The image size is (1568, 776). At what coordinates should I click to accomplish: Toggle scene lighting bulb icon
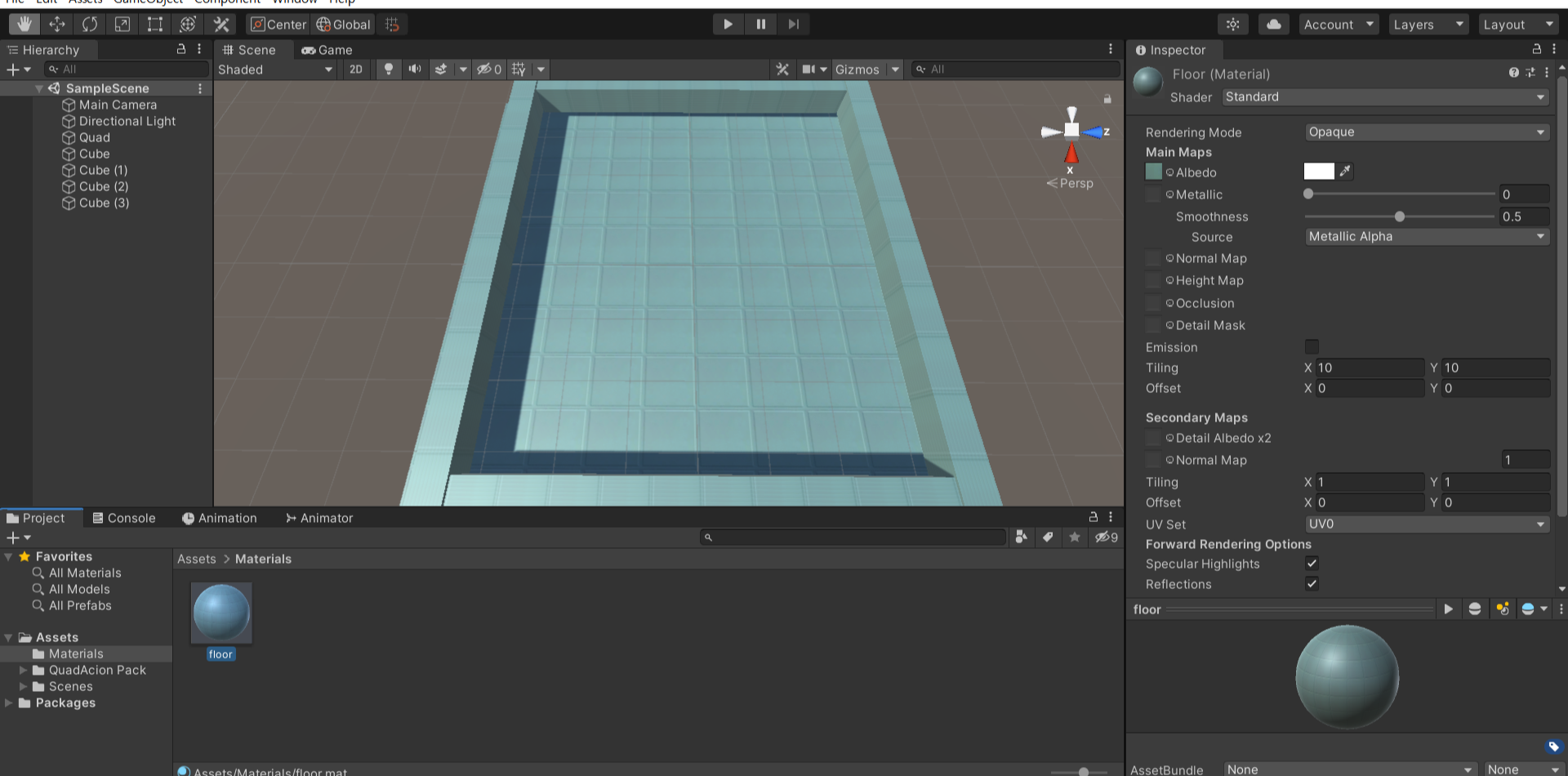tap(389, 69)
